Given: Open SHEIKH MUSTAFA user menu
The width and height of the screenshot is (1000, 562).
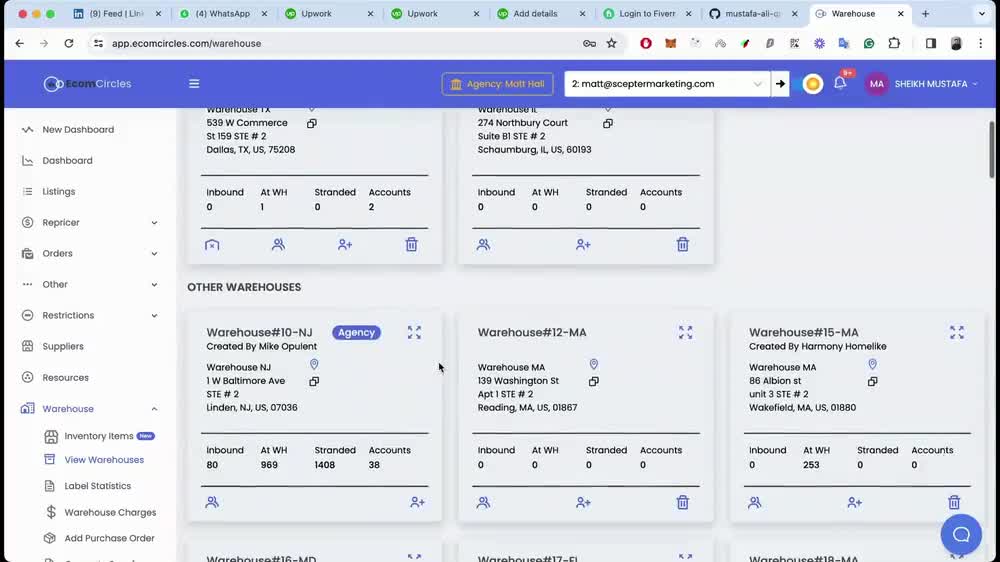Looking at the screenshot, I should [x=922, y=84].
